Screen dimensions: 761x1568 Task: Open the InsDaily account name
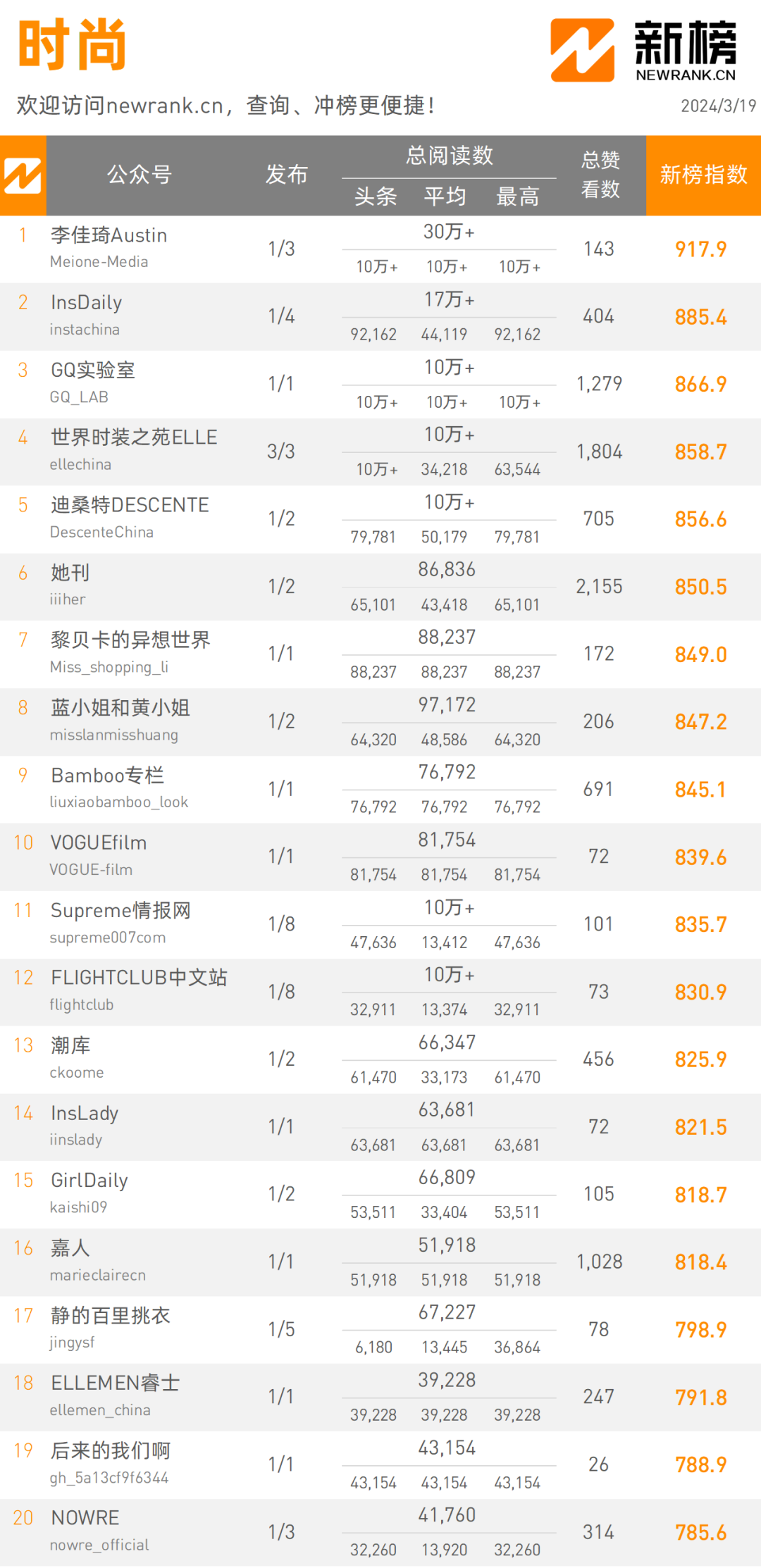pyautogui.click(x=86, y=303)
